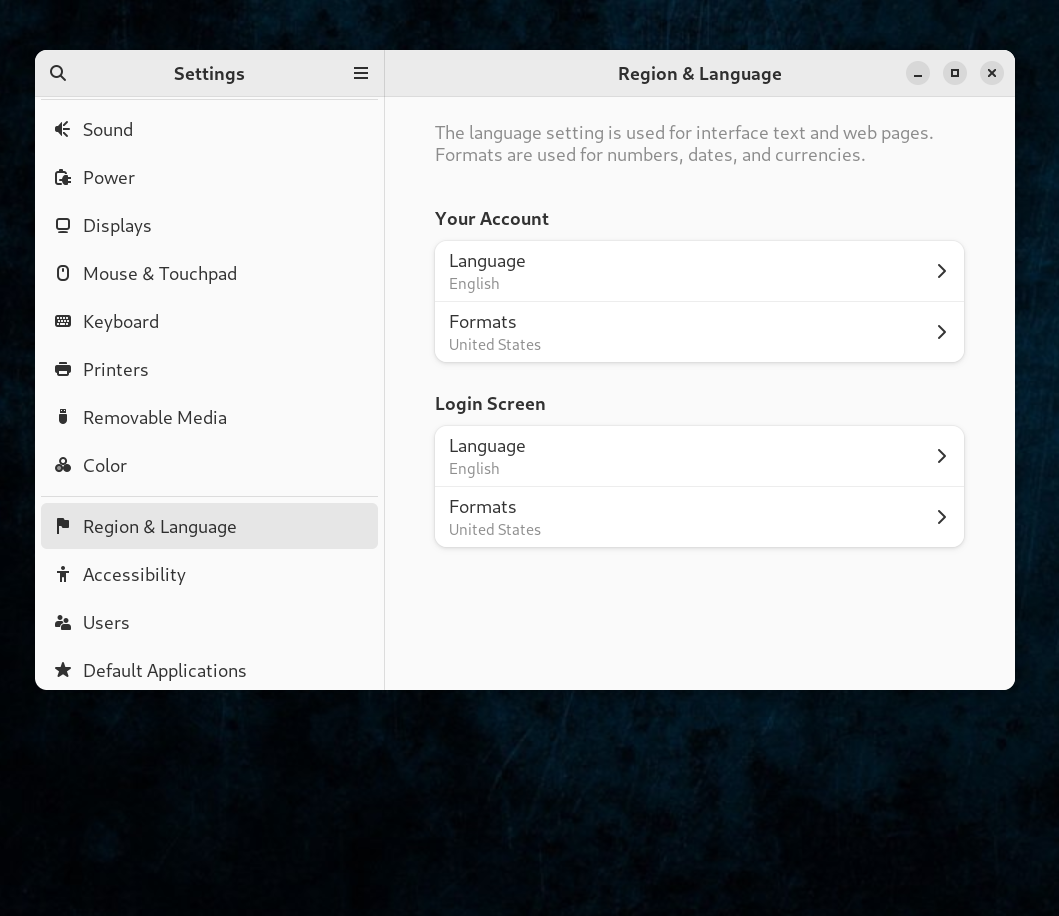1059x916 pixels.
Task: Click the search icon in Settings header
Action: (58, 73)
